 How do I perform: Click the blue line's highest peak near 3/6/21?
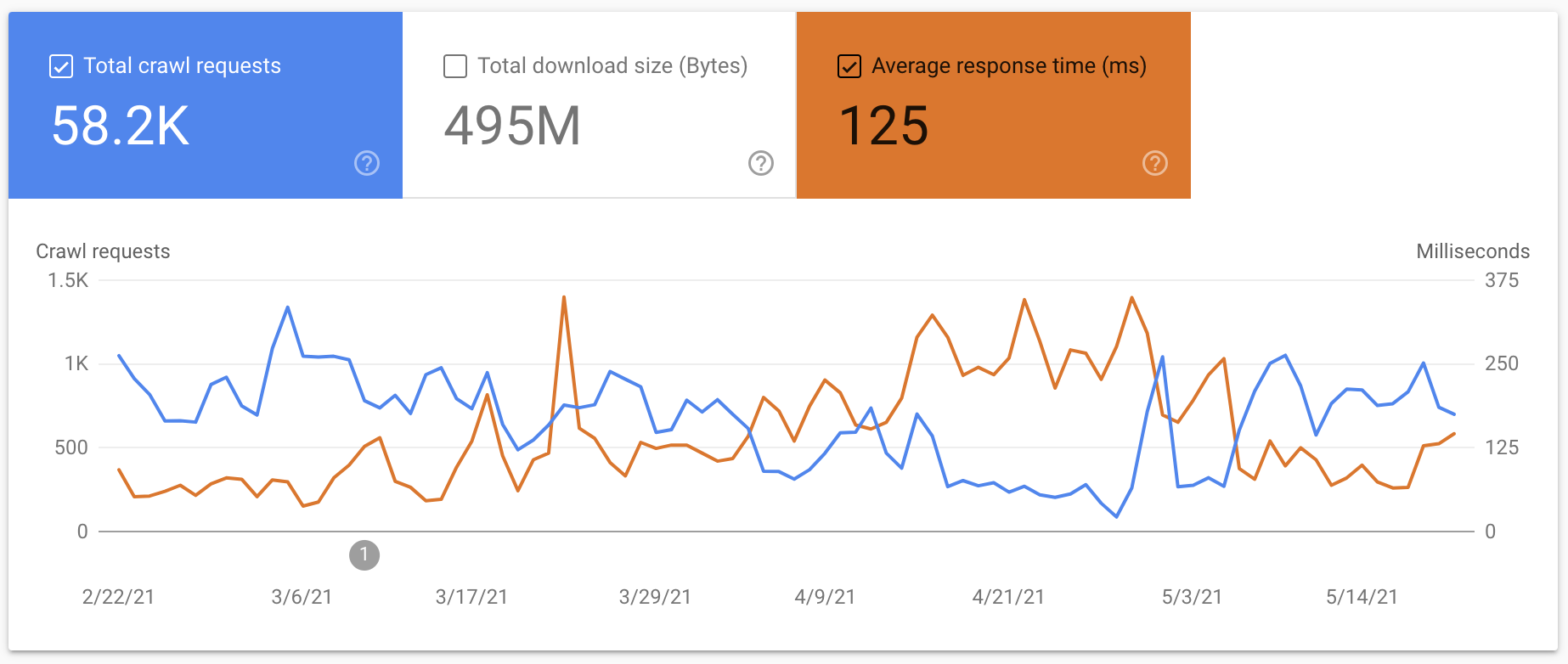[x=288, y=307]
